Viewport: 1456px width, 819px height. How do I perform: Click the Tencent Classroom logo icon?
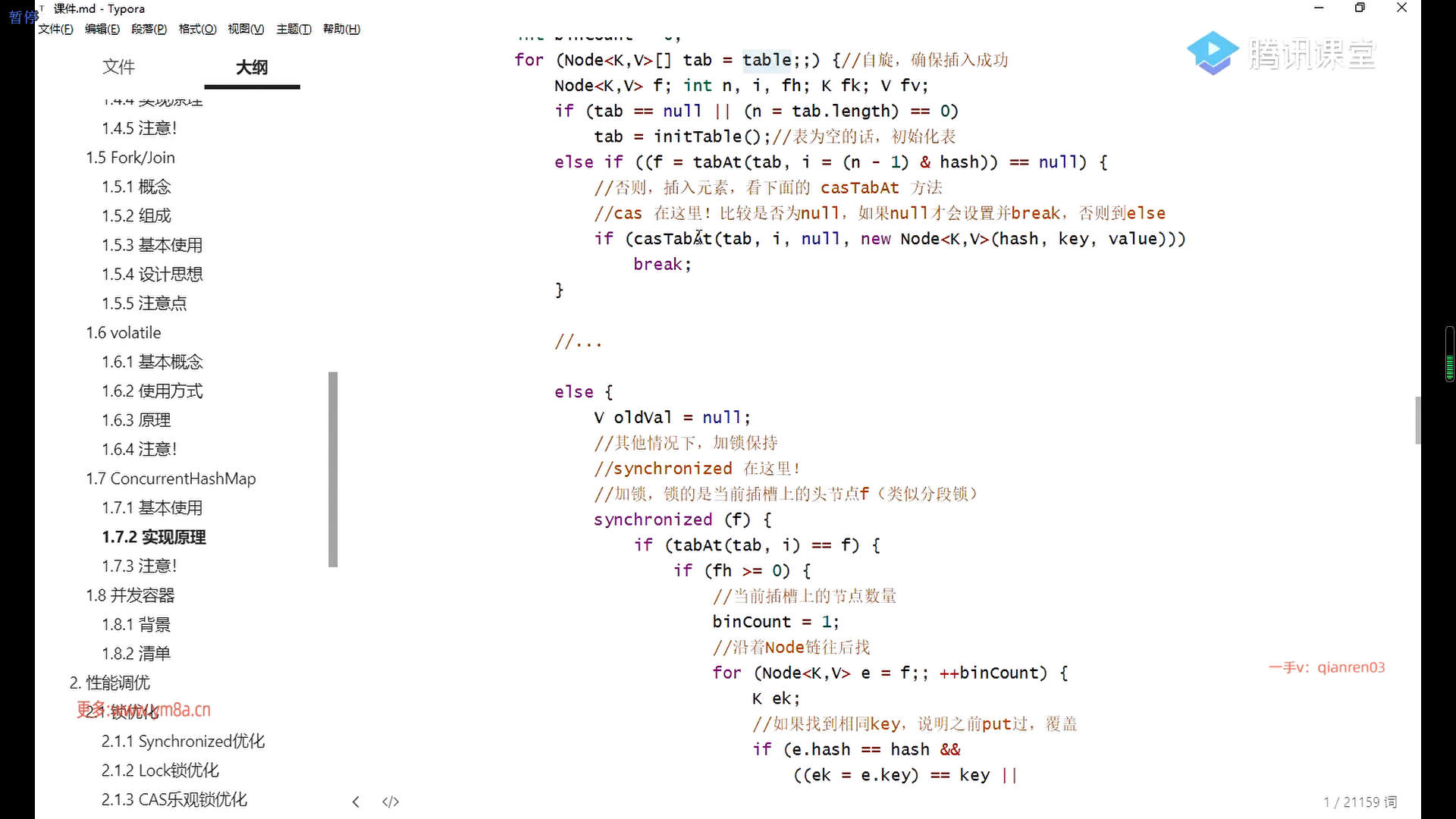coord(1212,53)
